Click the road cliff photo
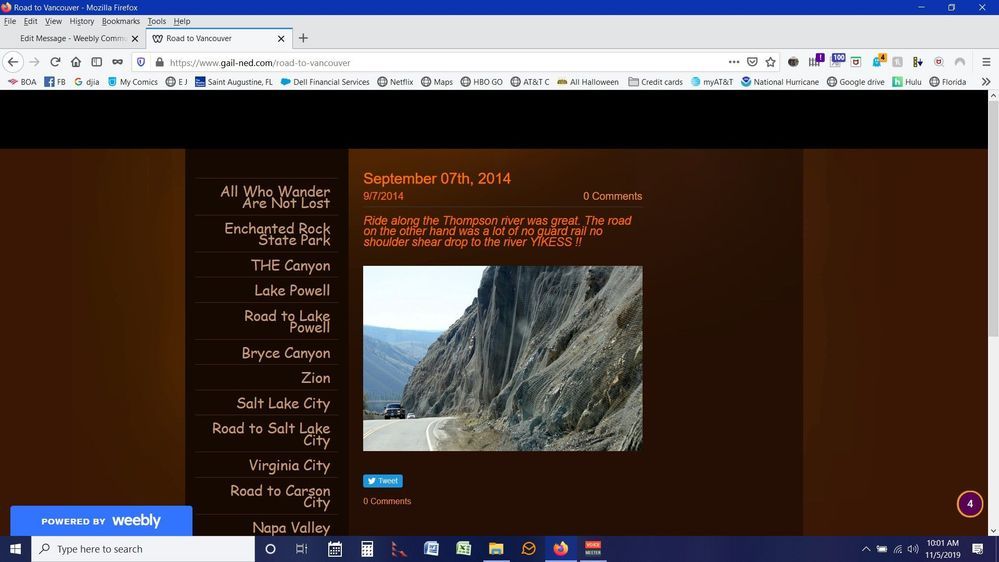999x562 pixels. coord(502,358)
